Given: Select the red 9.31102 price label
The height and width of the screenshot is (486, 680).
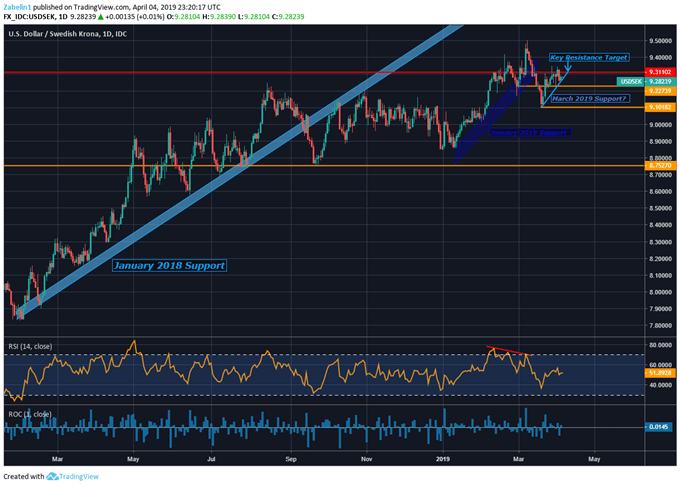Looking at the screenshot, I should pos(660,72).
